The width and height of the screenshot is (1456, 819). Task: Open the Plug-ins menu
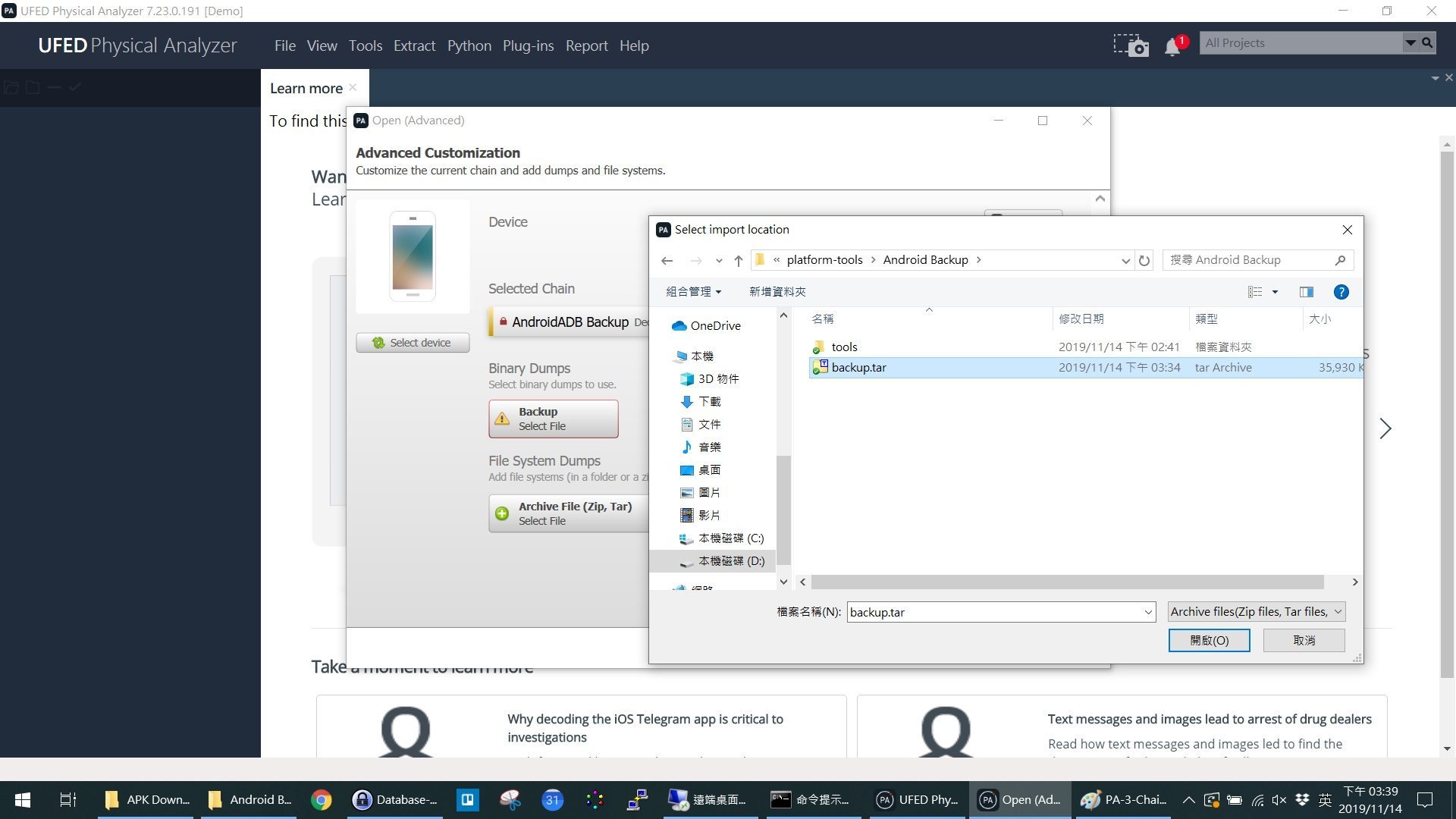[x=528, y=45]
